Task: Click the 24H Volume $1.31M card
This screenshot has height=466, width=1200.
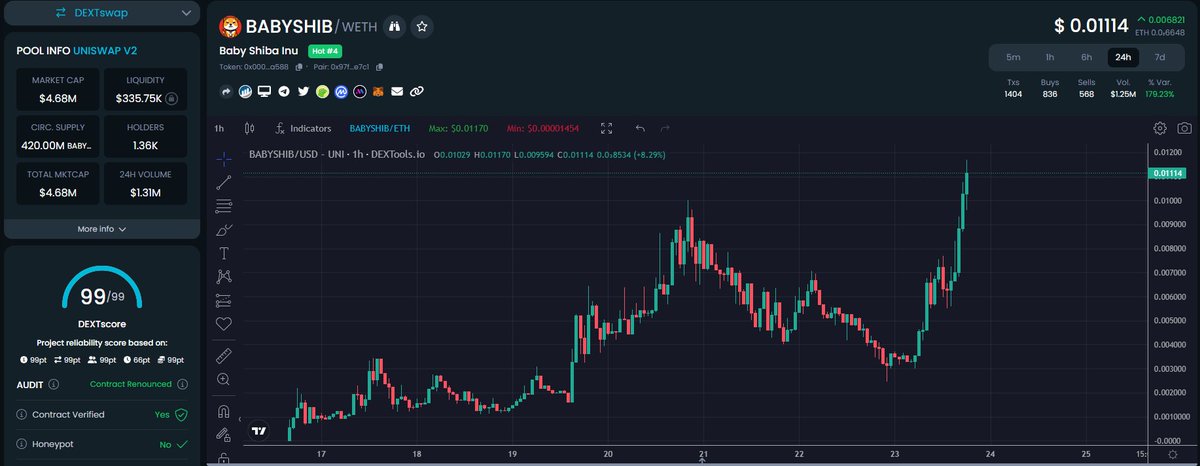Action: [146, 183]
